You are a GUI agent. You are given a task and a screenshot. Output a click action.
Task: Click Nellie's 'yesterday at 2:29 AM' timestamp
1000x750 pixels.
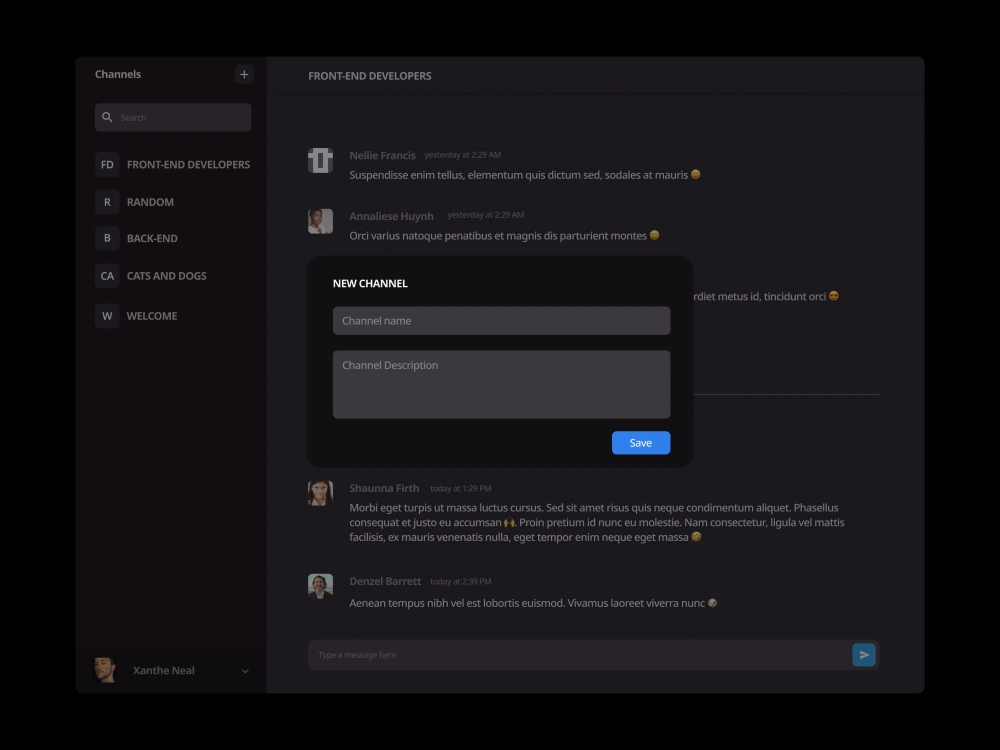point(462,155)
